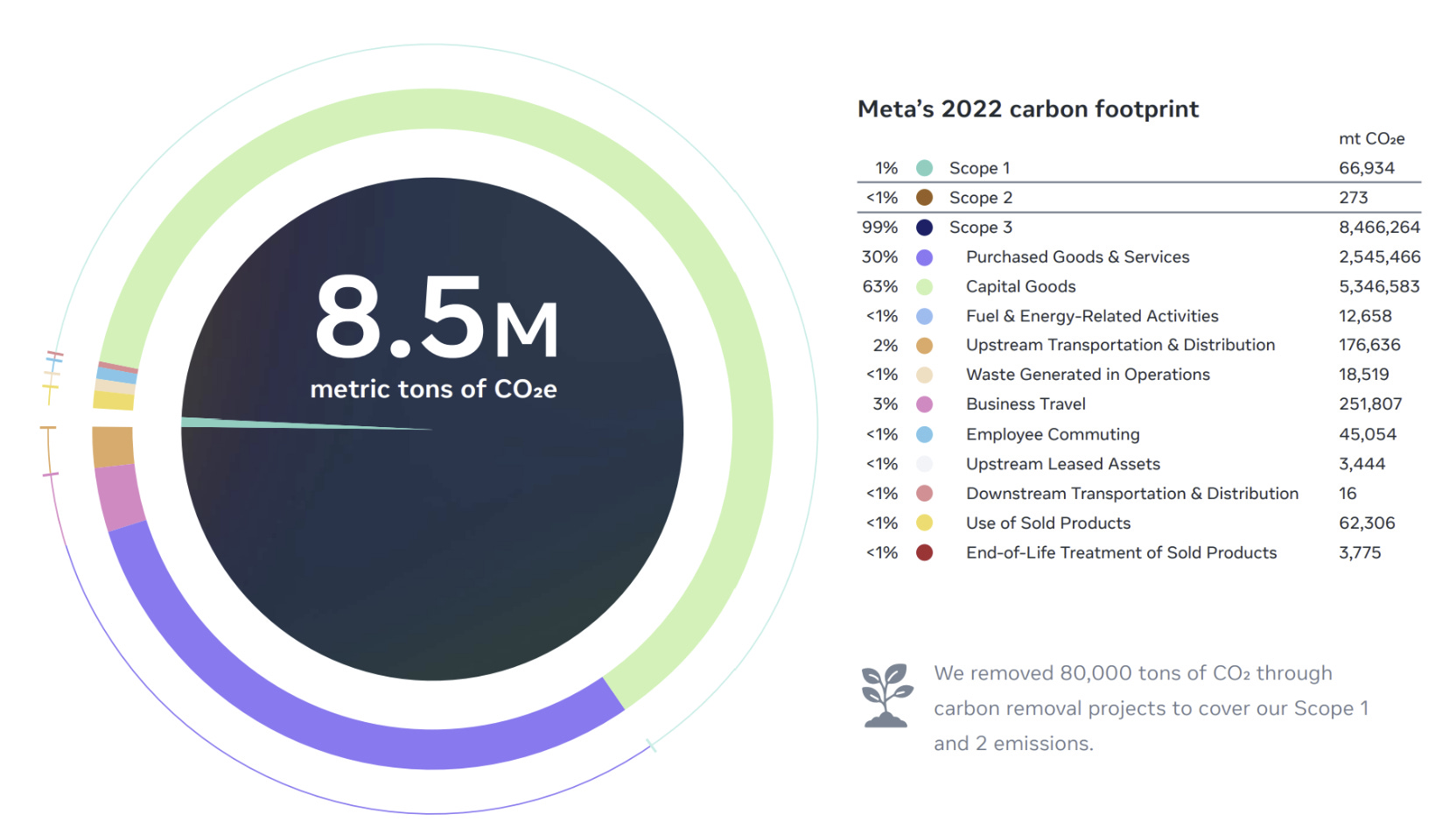Click the value 251,807

[1370, 404]
